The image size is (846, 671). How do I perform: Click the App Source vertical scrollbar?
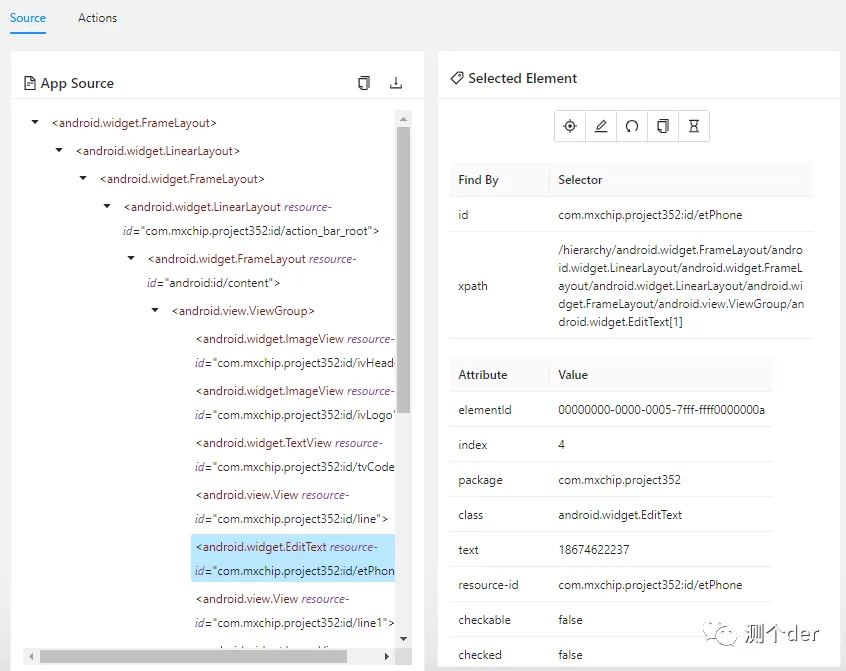pyautogui.click(x=403, y=270)
